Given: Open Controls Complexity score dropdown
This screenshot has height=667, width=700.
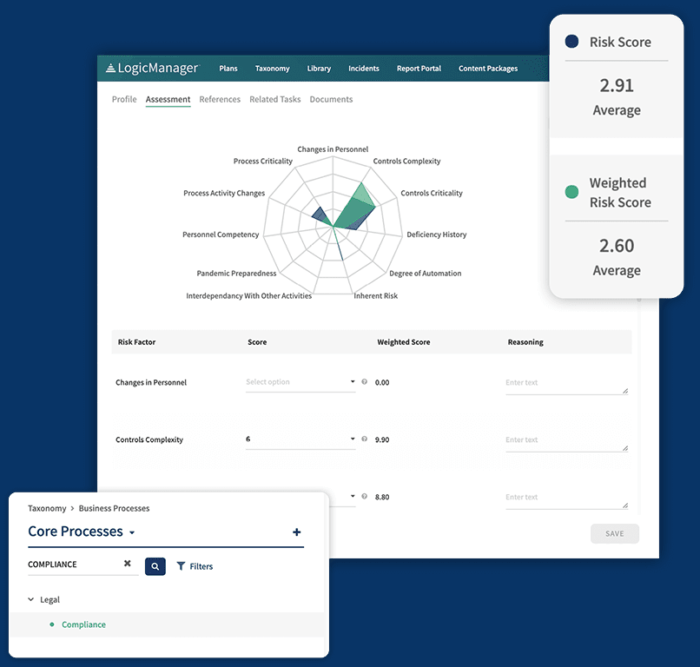Looking at the screenshot, I should pos(300,439).
